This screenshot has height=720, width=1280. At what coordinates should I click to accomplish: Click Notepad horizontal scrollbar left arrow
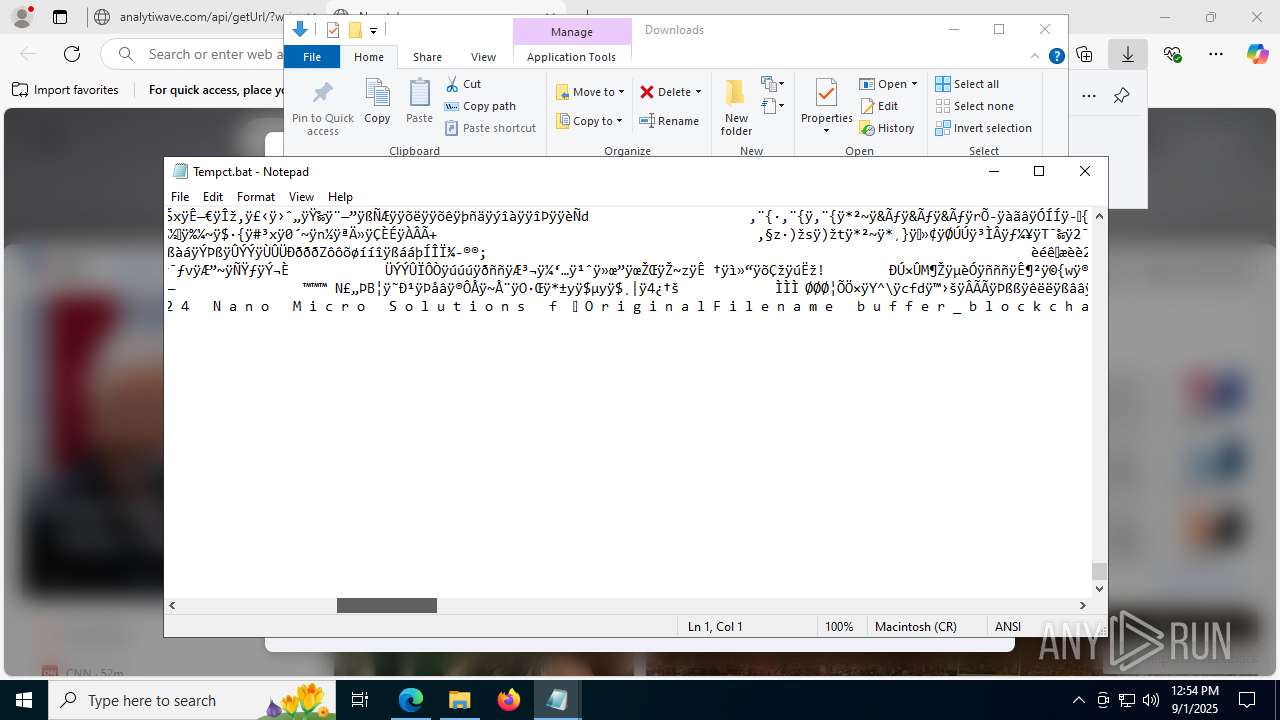[x=172, y=605]
